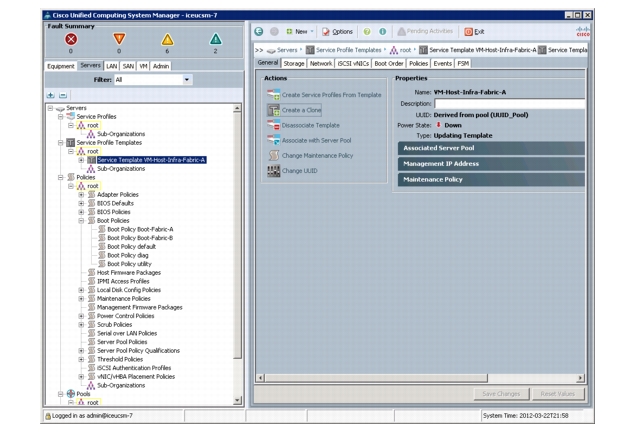640x432 pixels.
Task: Click the critical faults red icon
Action: click(x=71, y=39)
